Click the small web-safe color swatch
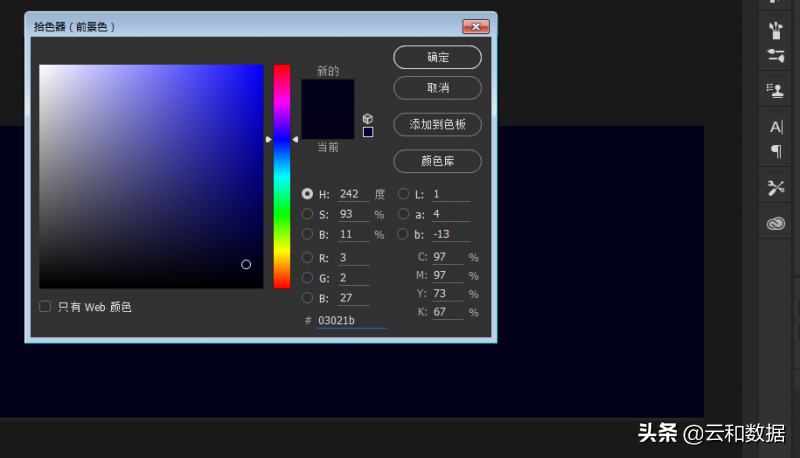 (368, 132)
